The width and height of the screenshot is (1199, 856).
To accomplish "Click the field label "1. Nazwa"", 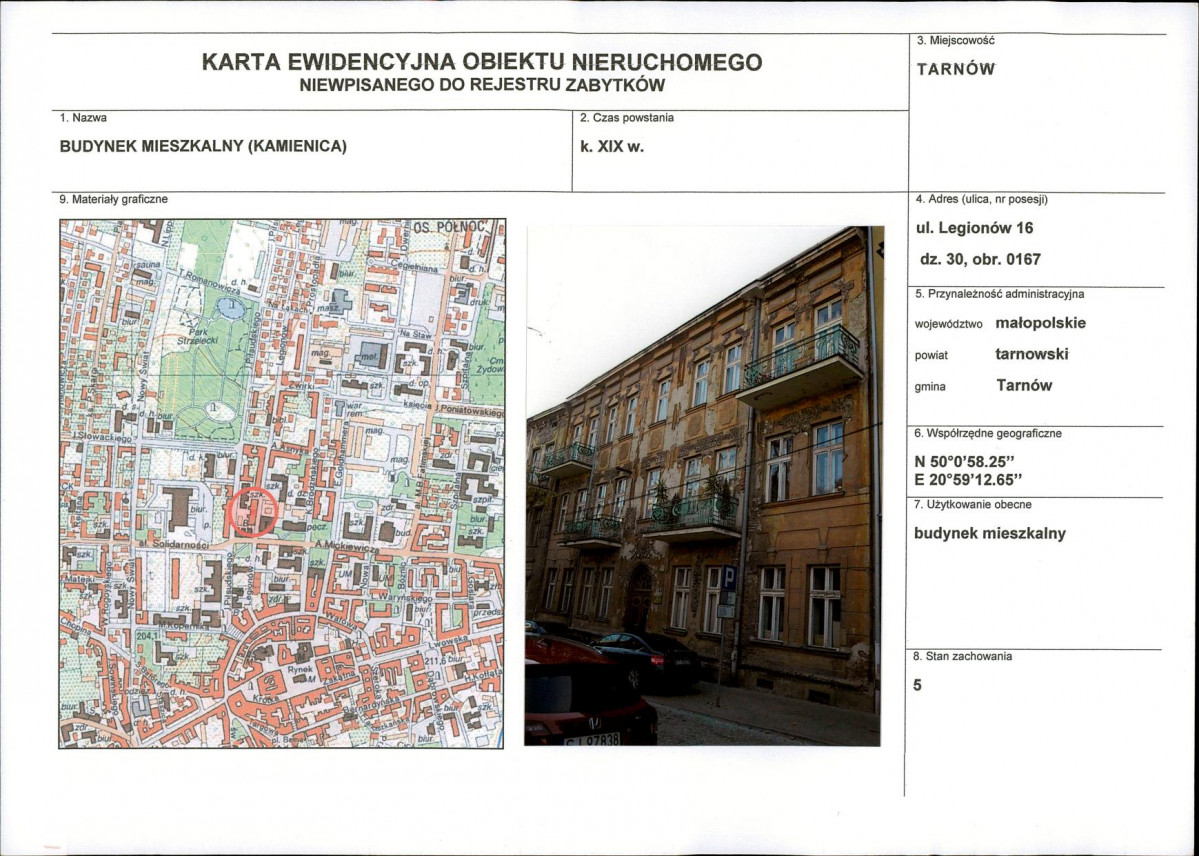I will click(83, 118).
